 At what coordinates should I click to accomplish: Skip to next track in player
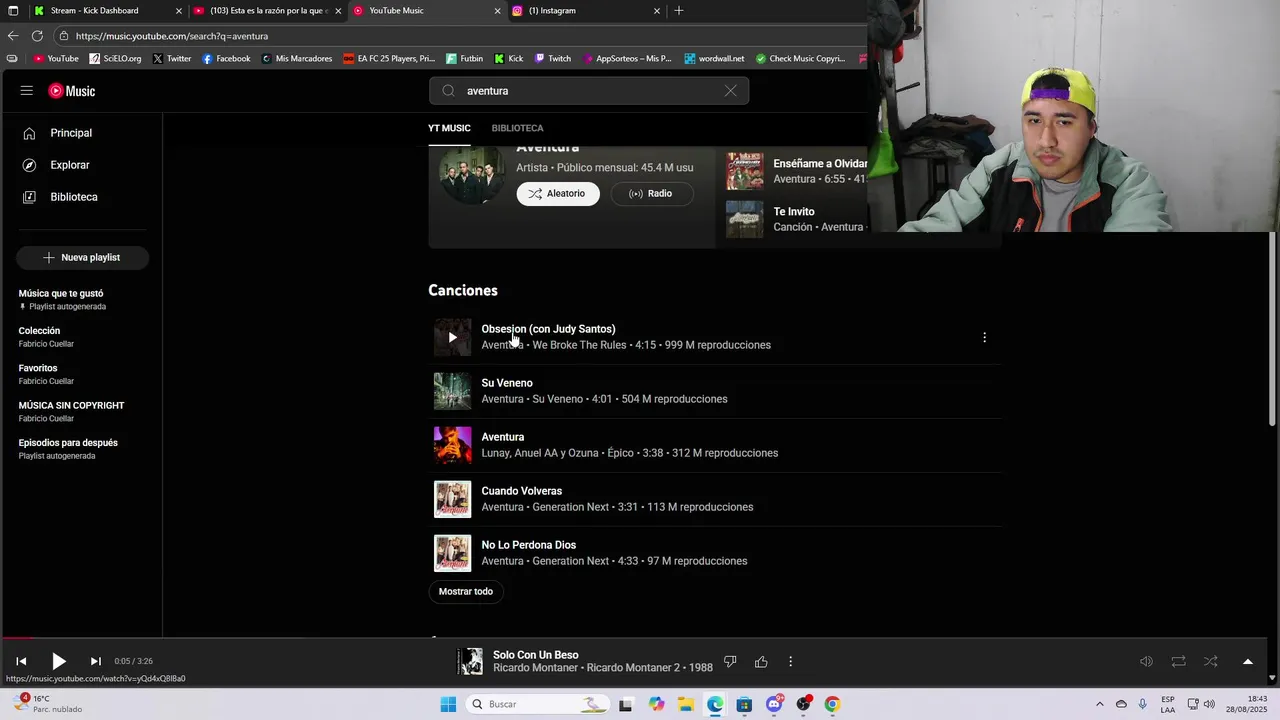pos(96,661)
